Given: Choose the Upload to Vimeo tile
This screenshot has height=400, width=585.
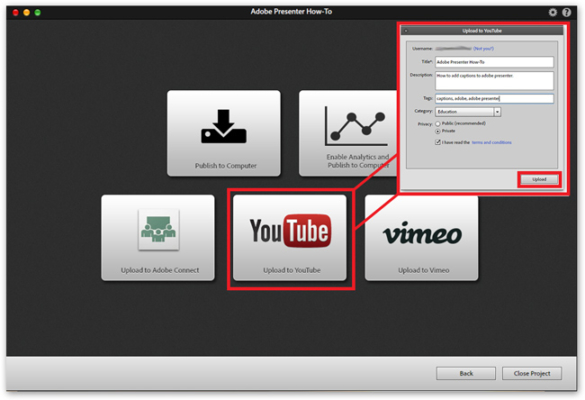Looking at the screenshot, I should tap(422, 238).
